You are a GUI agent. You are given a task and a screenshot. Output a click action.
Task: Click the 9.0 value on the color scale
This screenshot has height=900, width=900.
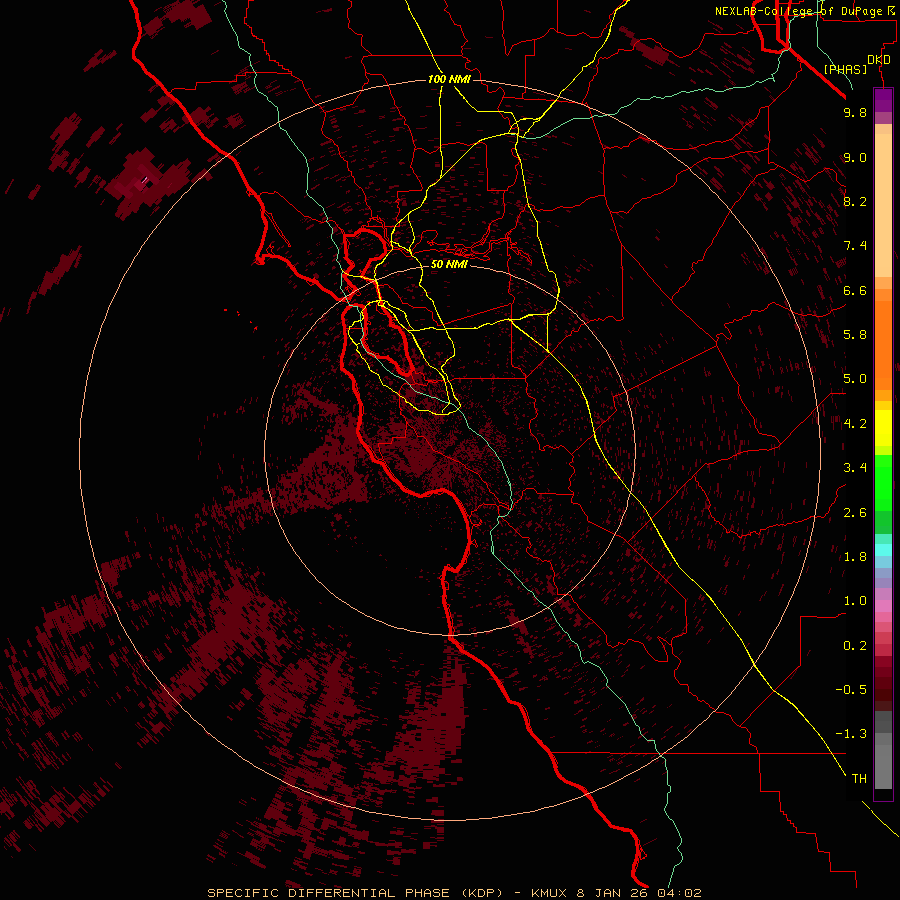pyautogui.click(x=855, y=157)
